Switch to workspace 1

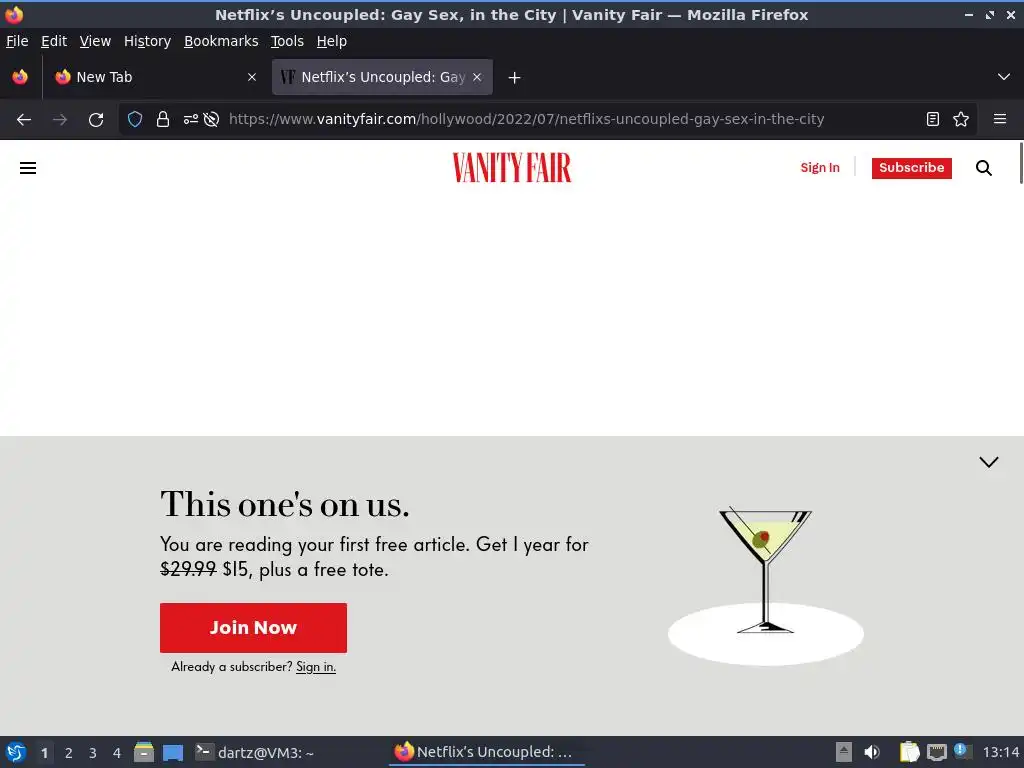(44, 753)
